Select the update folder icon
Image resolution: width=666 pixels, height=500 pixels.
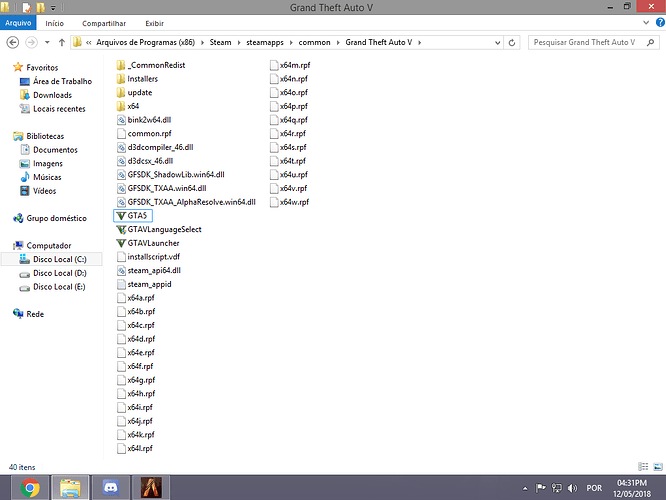tap(121, 92)
